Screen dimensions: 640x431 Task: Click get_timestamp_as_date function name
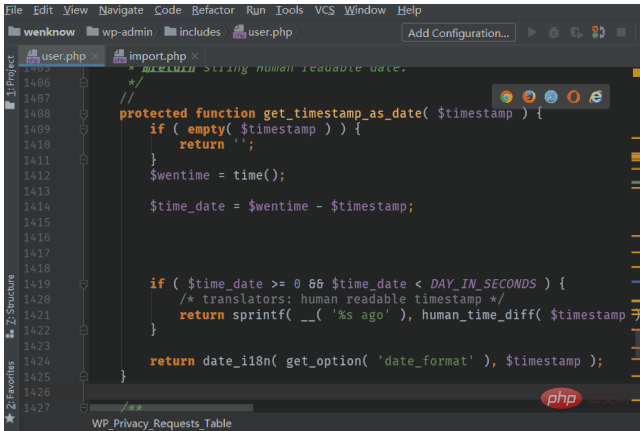coord(342,113)
